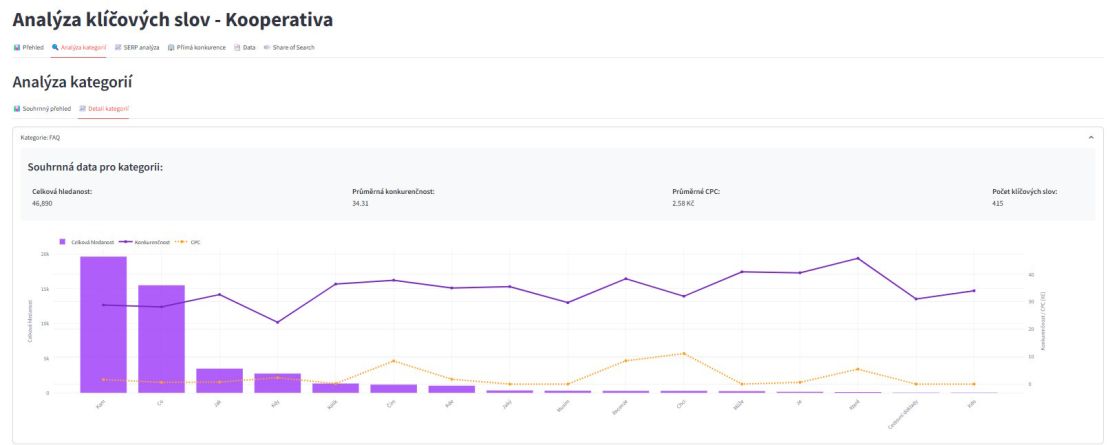Click the Počet klíčových slov value 415

pyautogui.click(x=998, y=204)
